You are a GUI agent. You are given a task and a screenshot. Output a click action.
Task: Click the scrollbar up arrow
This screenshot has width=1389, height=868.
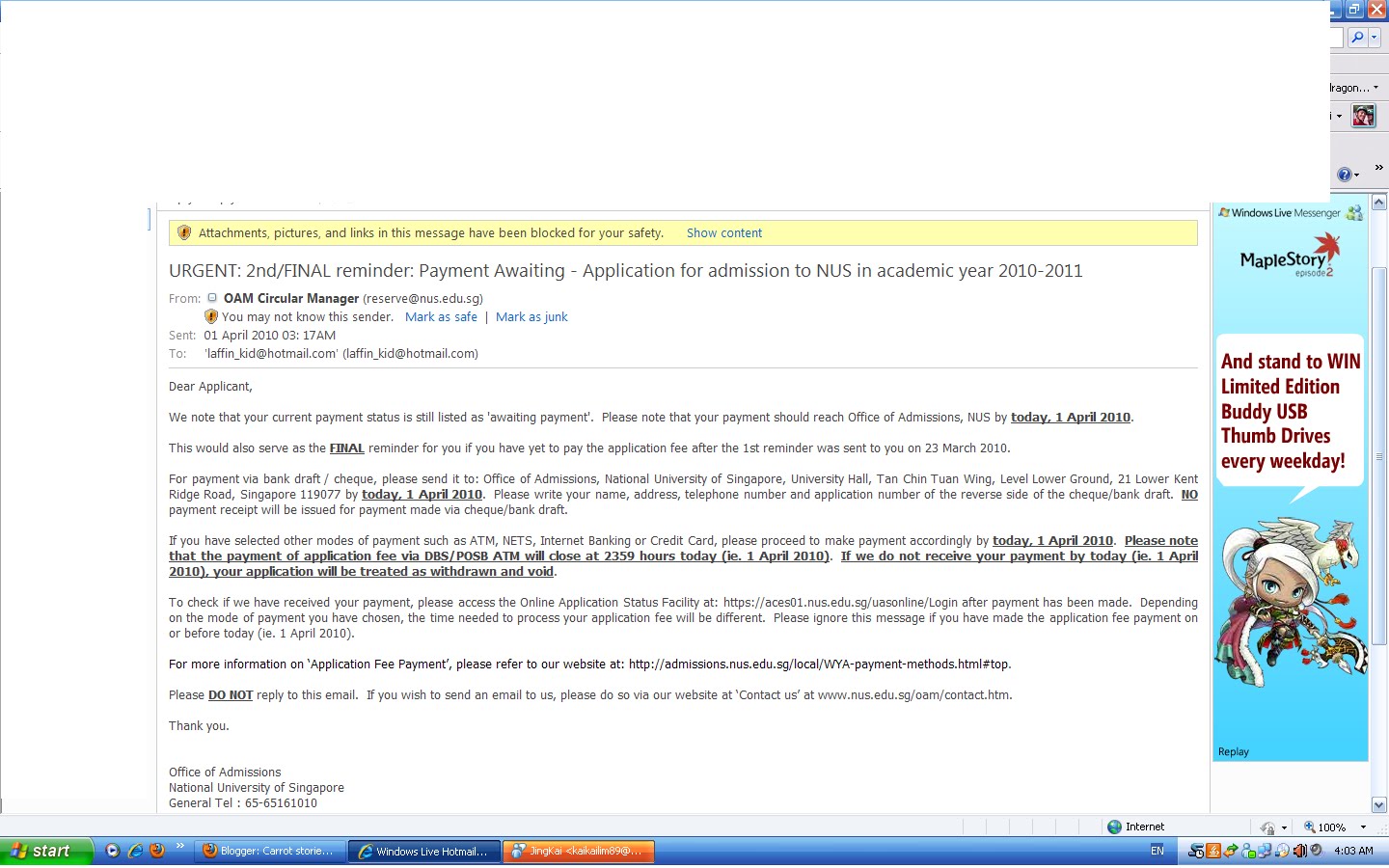[1379, 203]
